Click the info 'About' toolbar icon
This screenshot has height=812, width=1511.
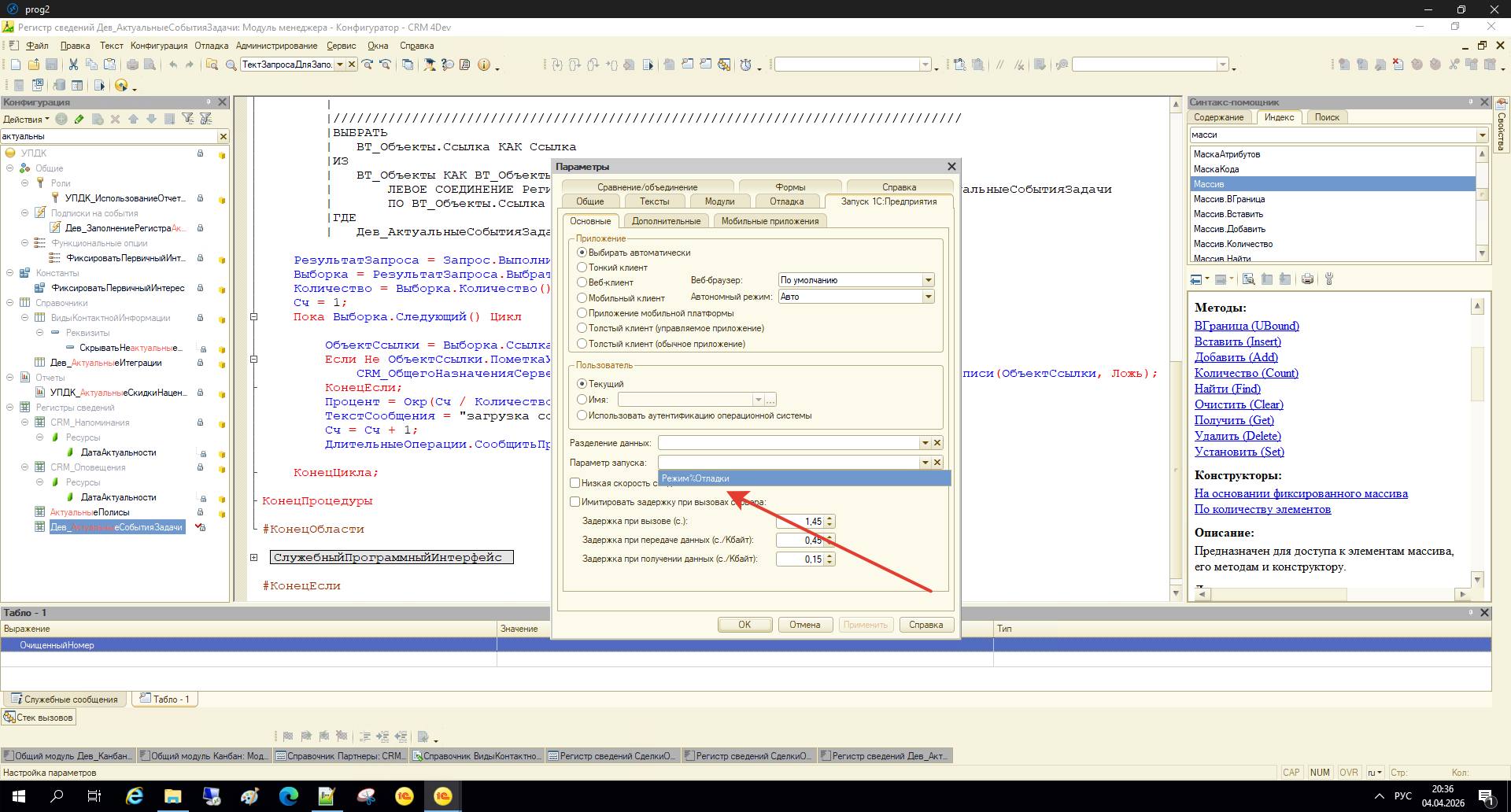pyautogui.click(x=484, y=65)
